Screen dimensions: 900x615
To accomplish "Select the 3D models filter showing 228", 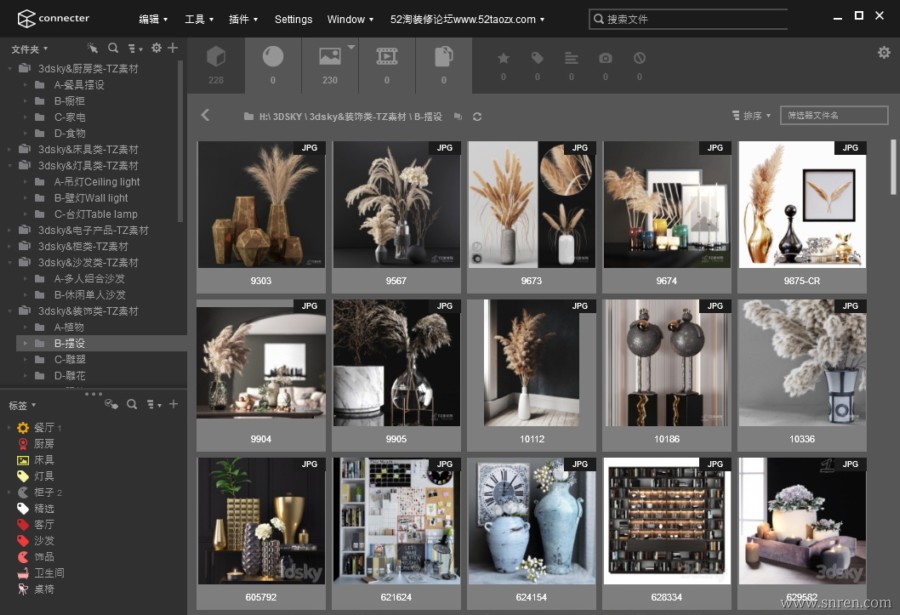I will tap(215, 64).
